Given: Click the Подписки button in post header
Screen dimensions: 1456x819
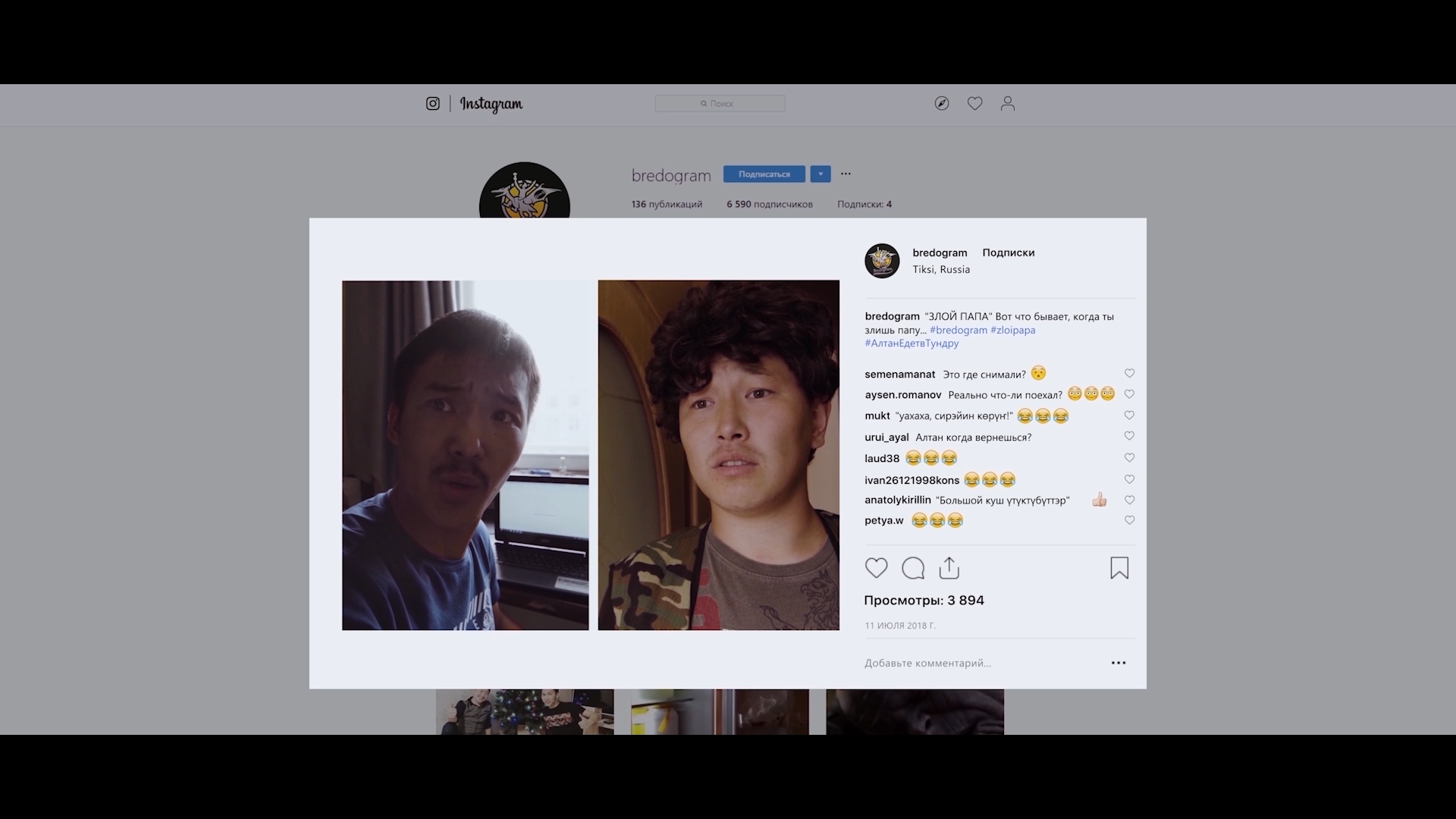Looking at the screenshot, I should click(x=1009, y=253).
